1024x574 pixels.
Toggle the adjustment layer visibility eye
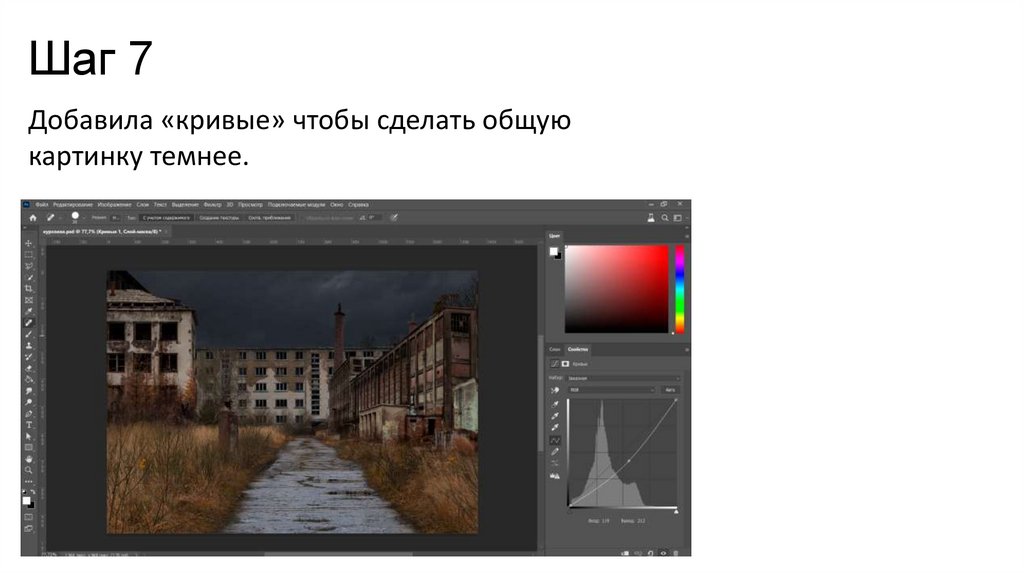tap(664, 553)
